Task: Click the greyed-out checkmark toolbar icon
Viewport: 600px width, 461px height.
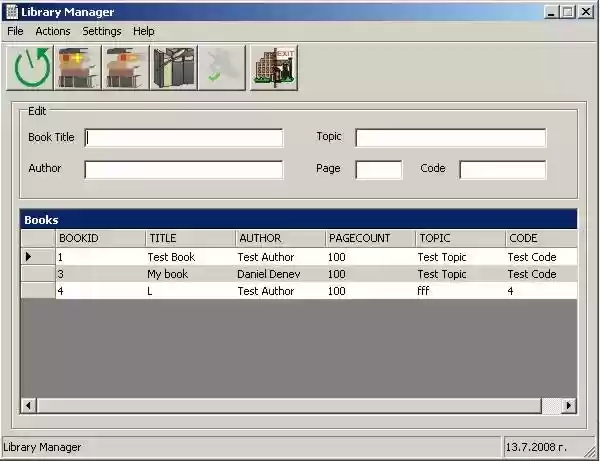Action: point(222,68)
